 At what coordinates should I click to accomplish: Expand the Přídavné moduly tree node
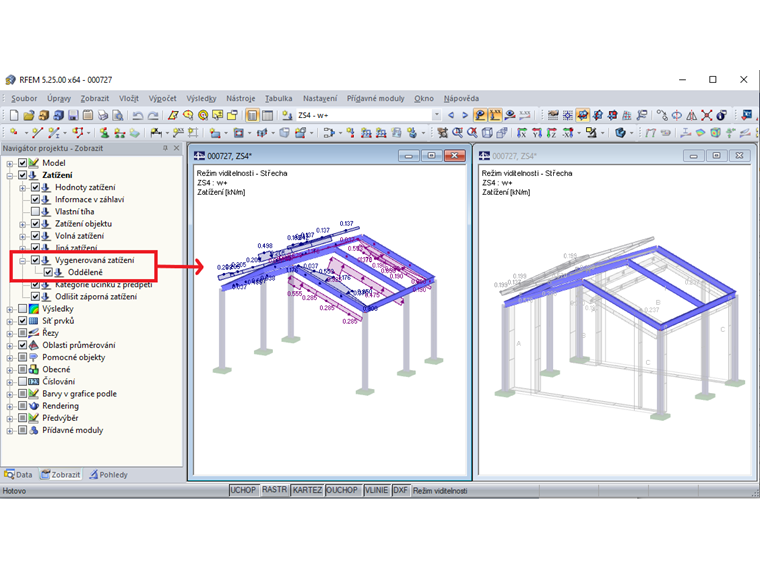coord(10,430)
